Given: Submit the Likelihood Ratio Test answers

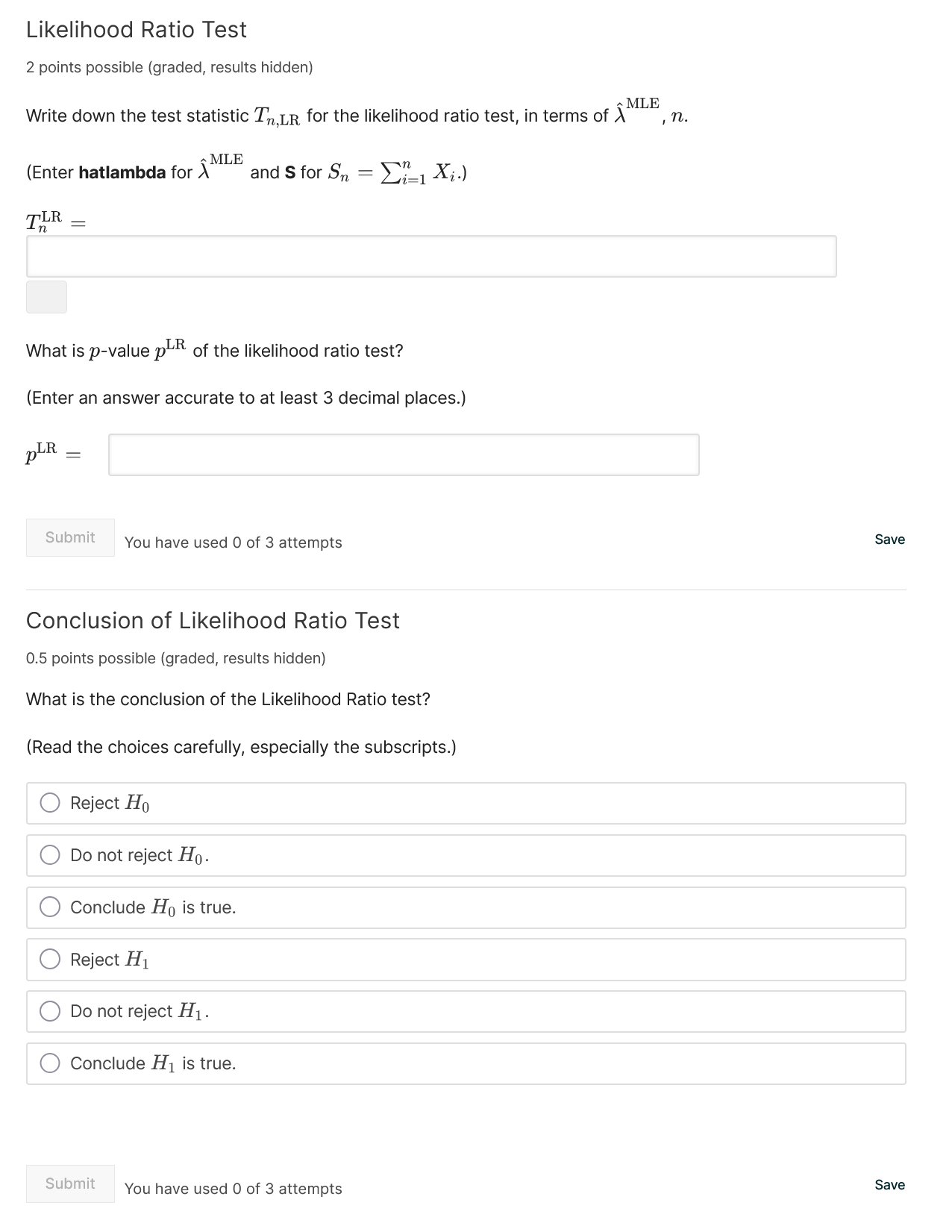Looking at the screenshot, I should pos(69,537).
